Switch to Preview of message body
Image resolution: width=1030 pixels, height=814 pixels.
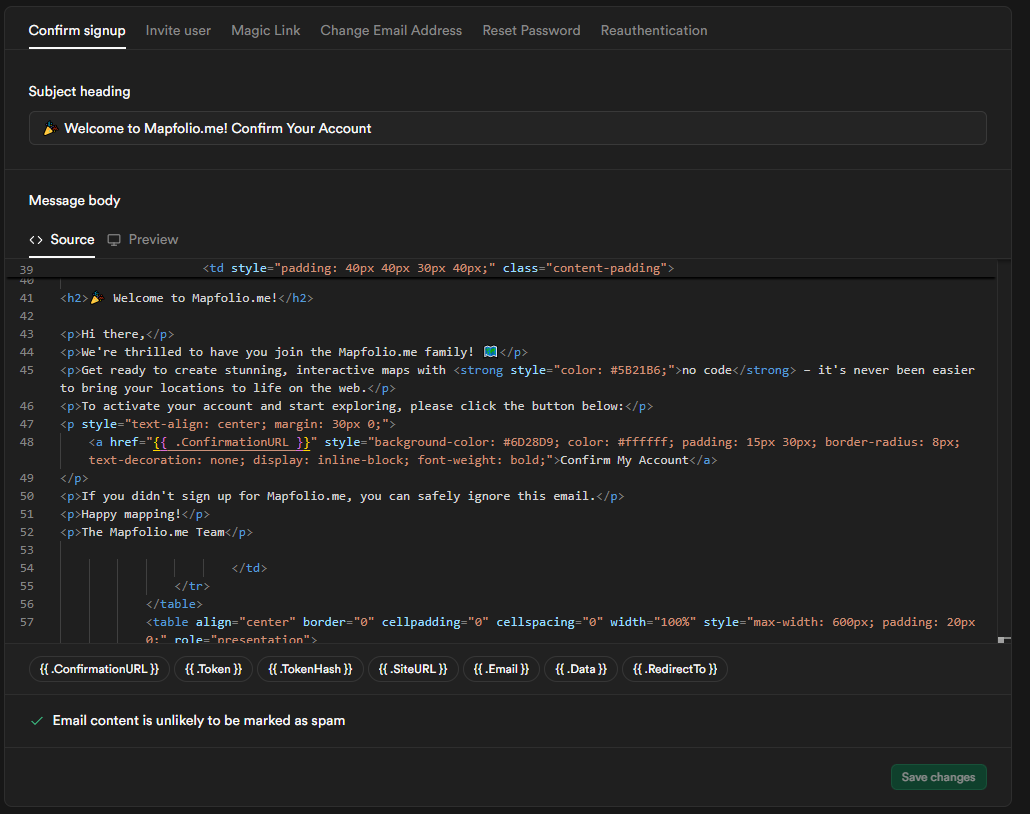pyautogui.click(x=143, y=240)
